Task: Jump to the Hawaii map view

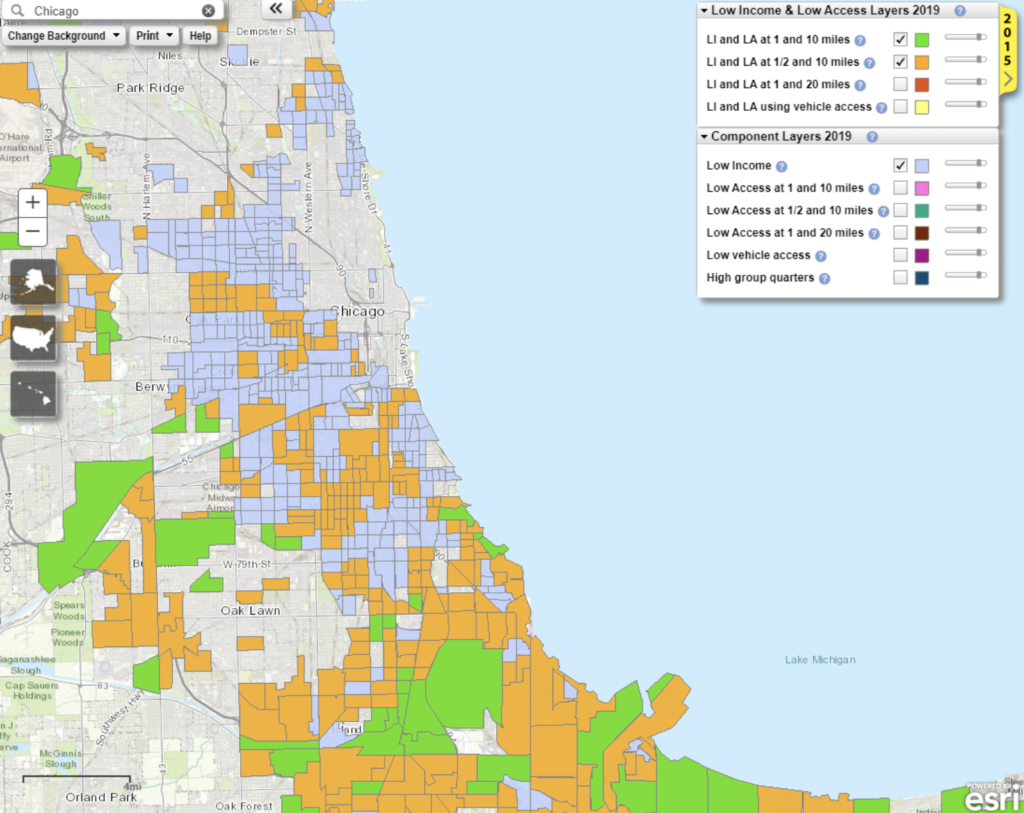Action: click(x=33, y=394)
